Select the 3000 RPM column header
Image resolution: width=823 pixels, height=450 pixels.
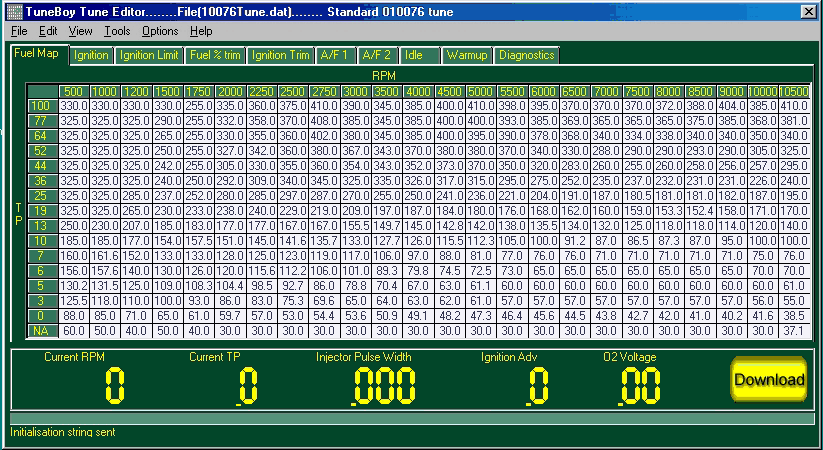356,91
